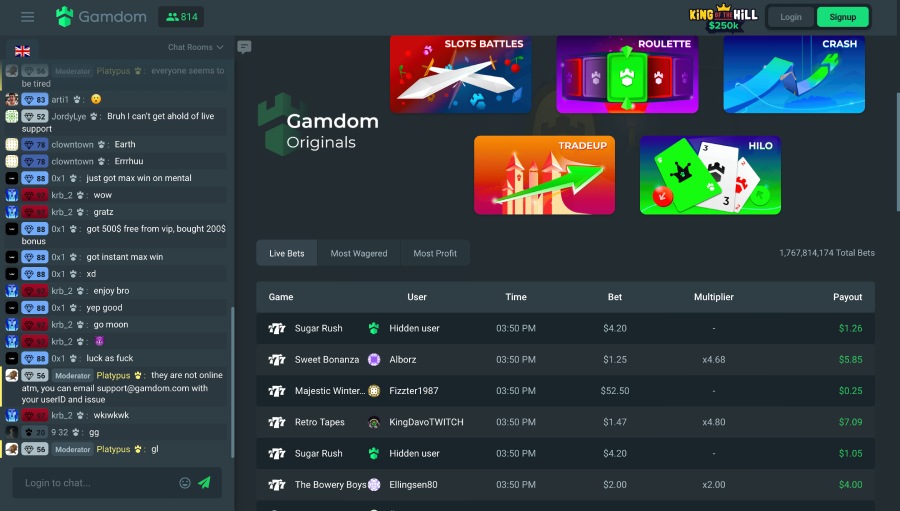Screen dimensions: 900x511
Task: Click the main page scrollbar
Action: pos(897,152)
